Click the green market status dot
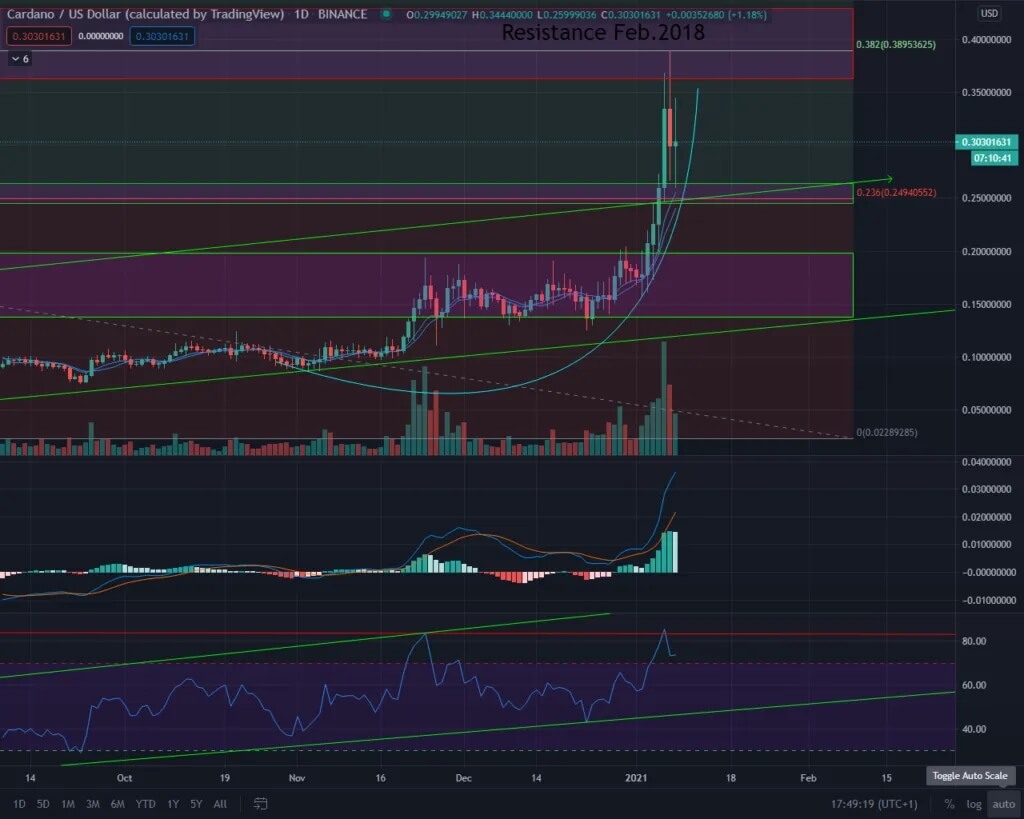1024x819 pixels. pyautogui.click(x=387, y=14)
